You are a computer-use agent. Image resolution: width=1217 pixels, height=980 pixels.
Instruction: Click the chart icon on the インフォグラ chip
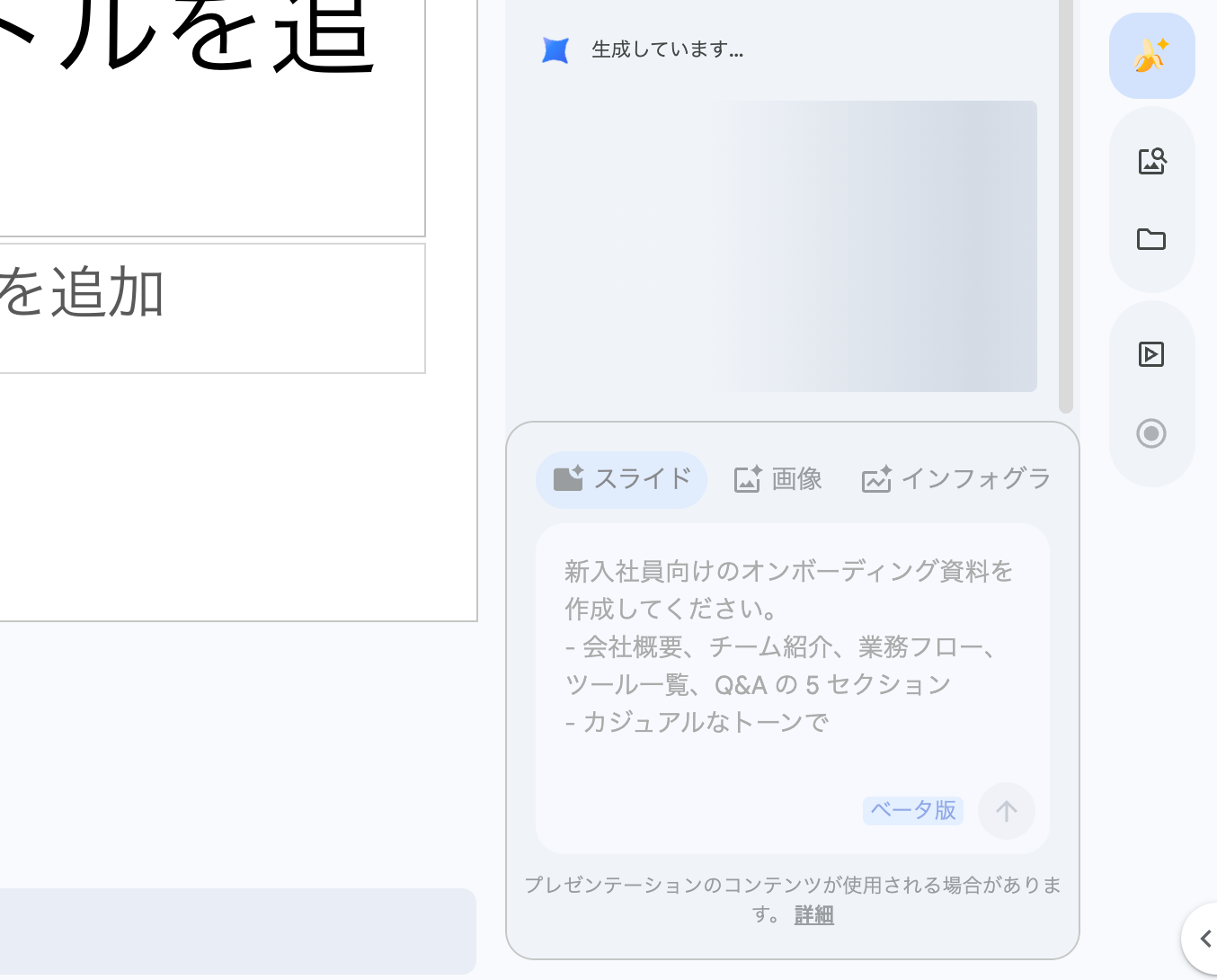click(x=878, y=479)
